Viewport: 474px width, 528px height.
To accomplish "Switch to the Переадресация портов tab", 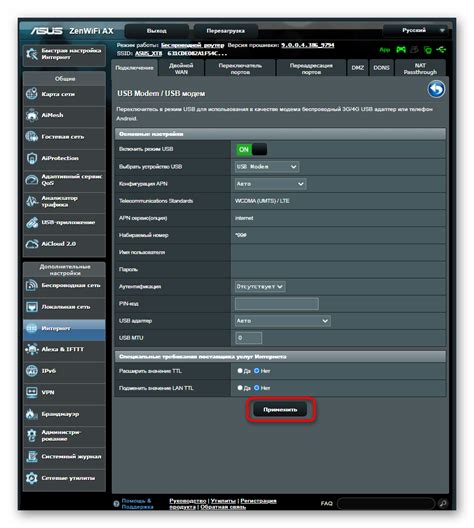I will click(311, 68).
